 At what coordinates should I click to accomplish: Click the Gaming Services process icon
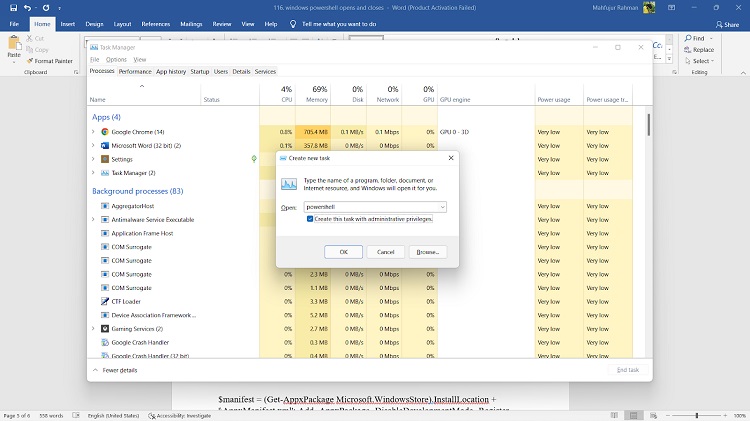(x=104, y=328)
